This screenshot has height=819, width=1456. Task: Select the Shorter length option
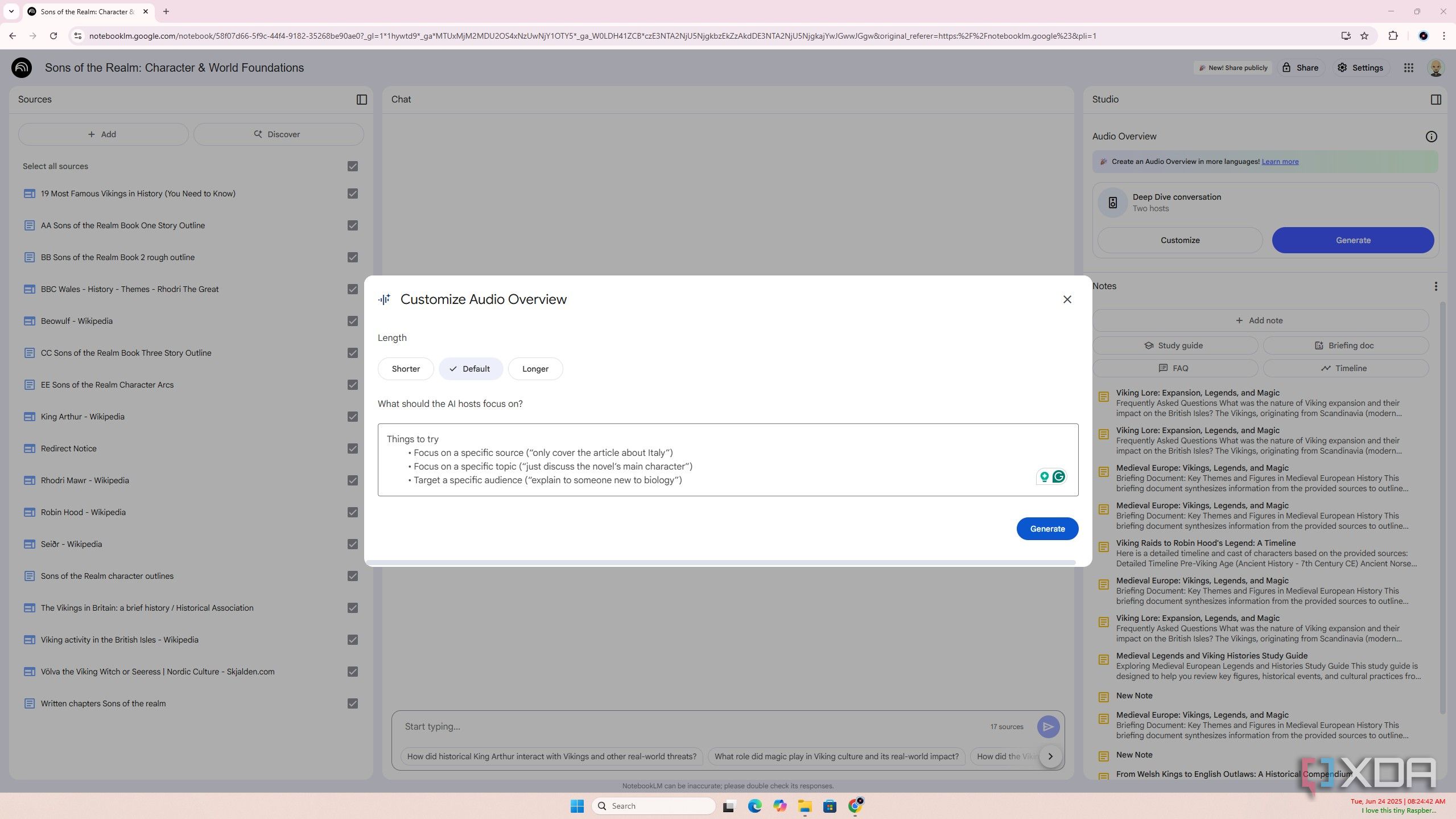click(x=406, y=369)
